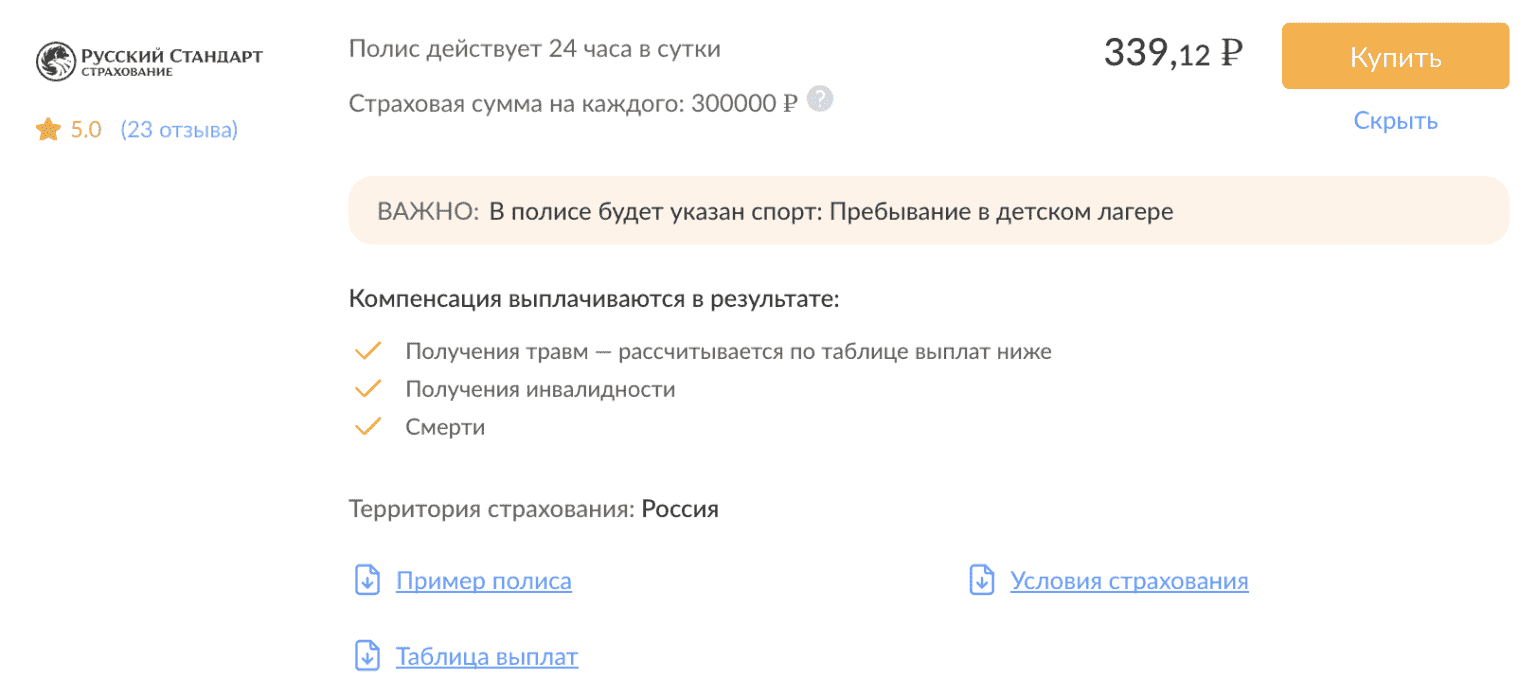This screenshot has width=1536, height=697.
Task: Collapse policy details with Скрыть
Action: [1395, 121]
